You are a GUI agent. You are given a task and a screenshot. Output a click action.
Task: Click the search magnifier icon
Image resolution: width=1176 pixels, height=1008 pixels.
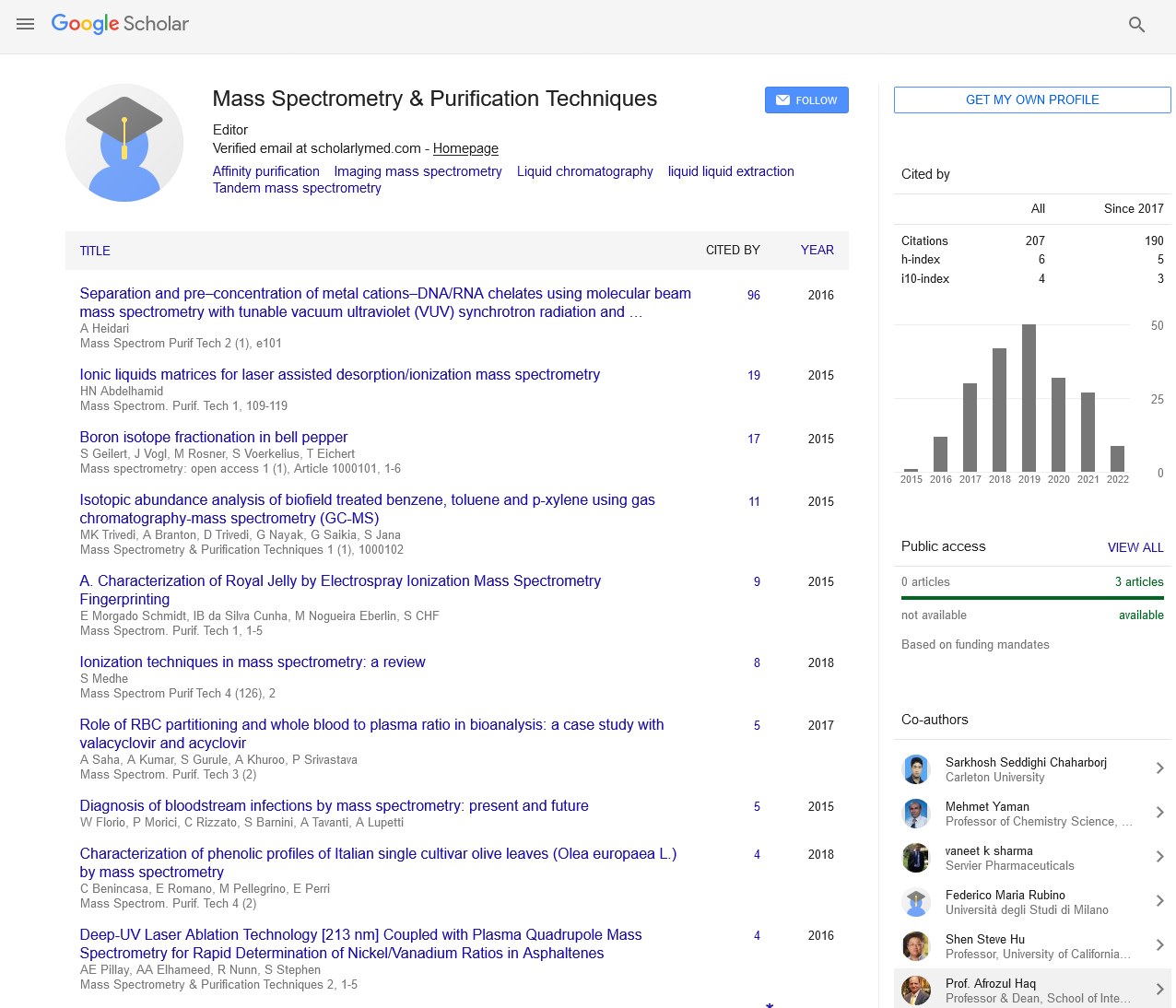(1136, 25)
